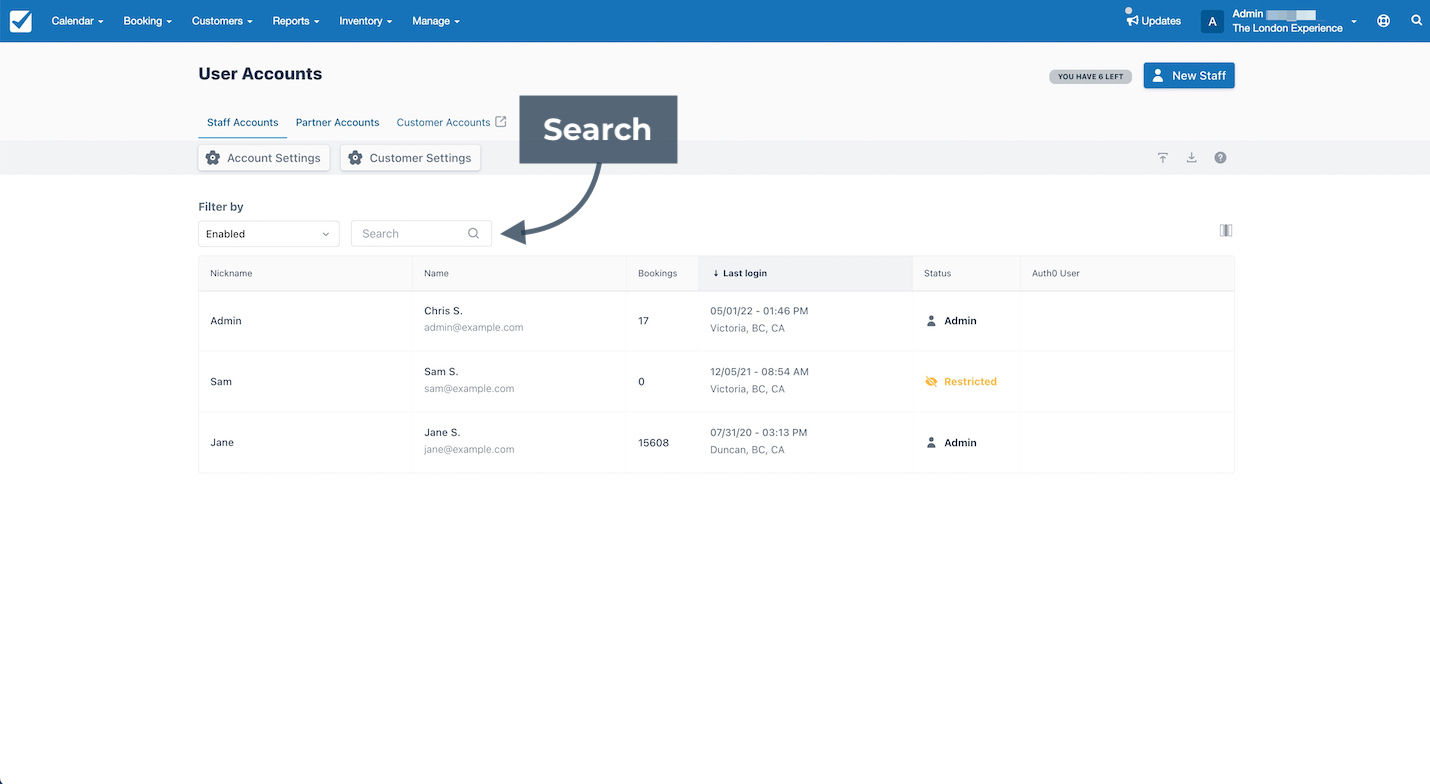Expand the Customers menu
The width and height of the screenshot is (1430, 784).
[x=222, y=21]
